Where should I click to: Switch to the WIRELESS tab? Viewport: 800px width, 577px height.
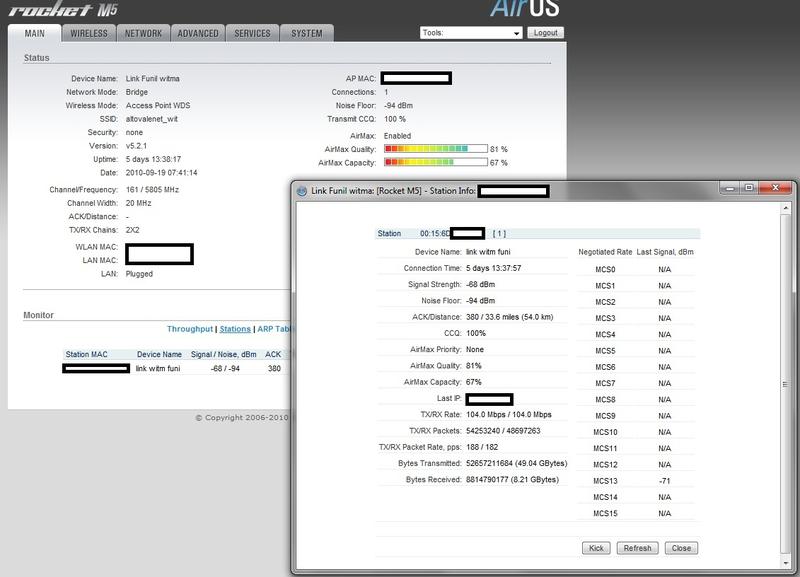[x=89, y=33]
